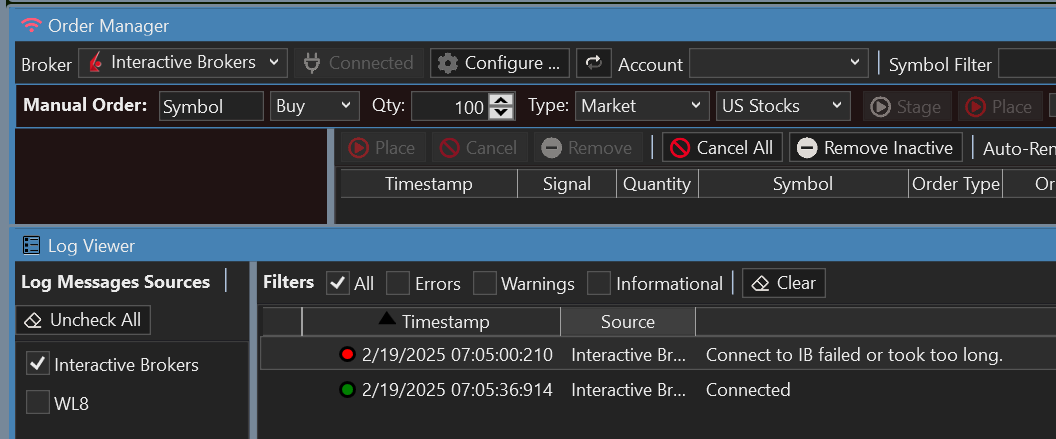1056x439 pixels.
Task: Open the Broker Interactive Brokers dropdown
Action: (x=183, y=63)
